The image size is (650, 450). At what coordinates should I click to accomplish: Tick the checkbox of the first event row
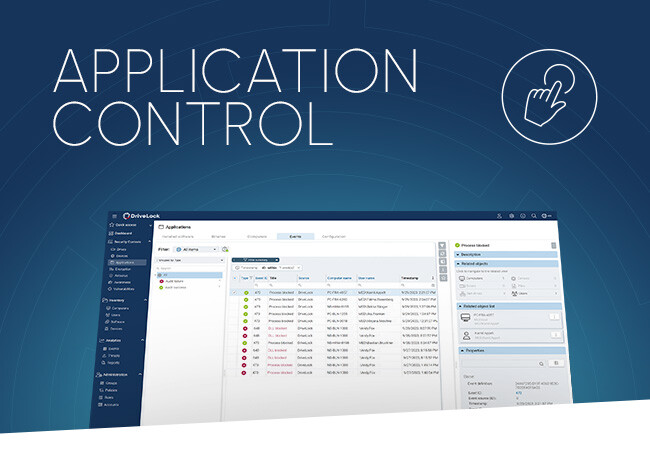click(x=234, y=293)
